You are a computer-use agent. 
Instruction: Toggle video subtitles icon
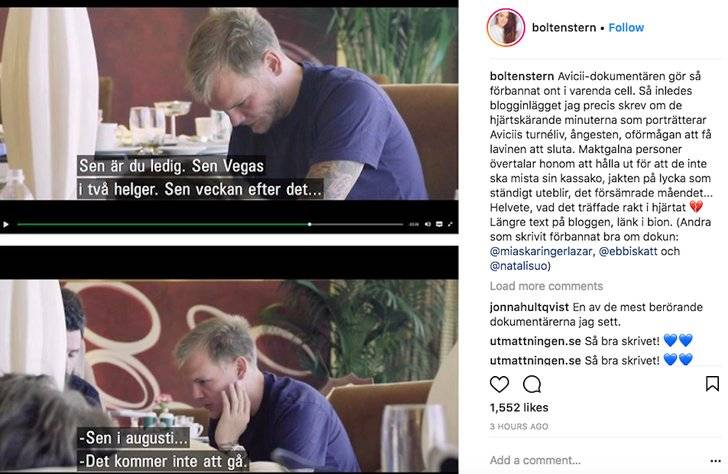[439, 224]
